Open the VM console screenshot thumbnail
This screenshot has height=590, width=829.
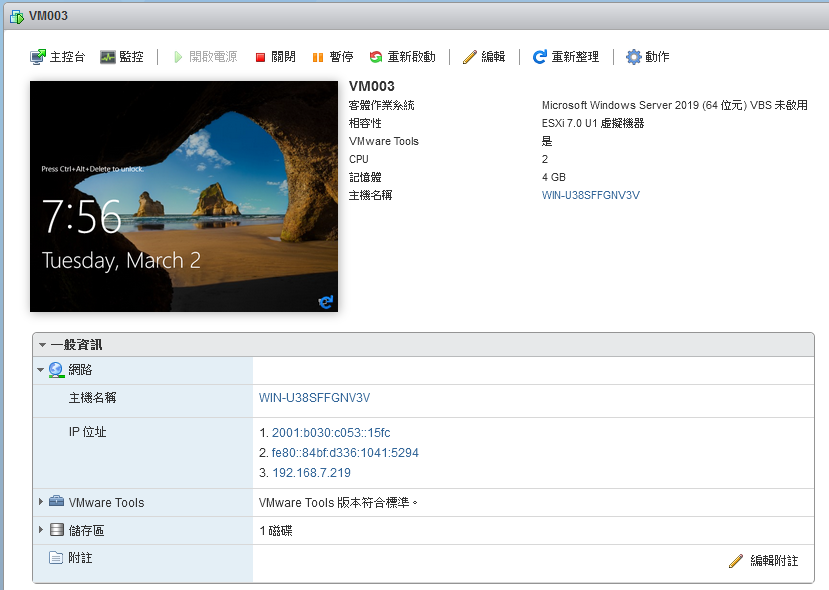(x=184, y=196)
